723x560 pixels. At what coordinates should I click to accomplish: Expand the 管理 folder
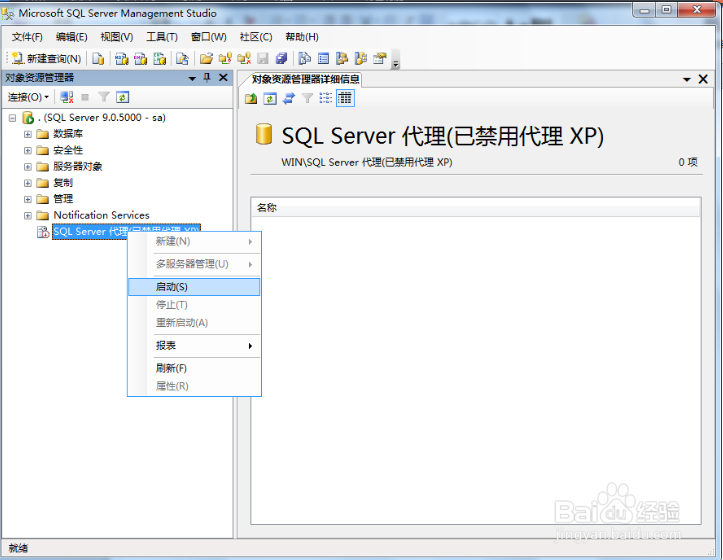(x=28, y=199)
